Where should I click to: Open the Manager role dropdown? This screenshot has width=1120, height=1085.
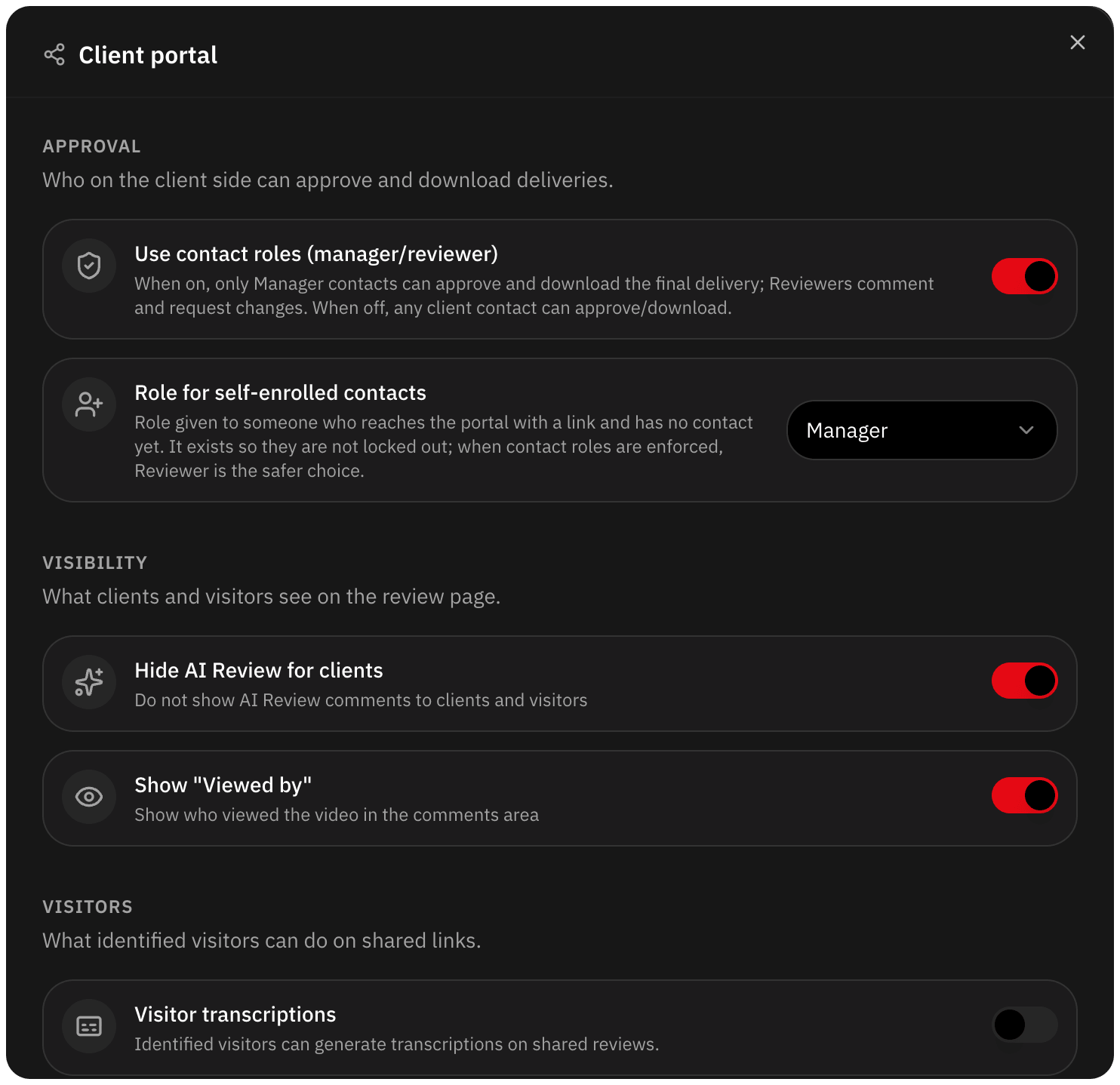click(922, 430)
